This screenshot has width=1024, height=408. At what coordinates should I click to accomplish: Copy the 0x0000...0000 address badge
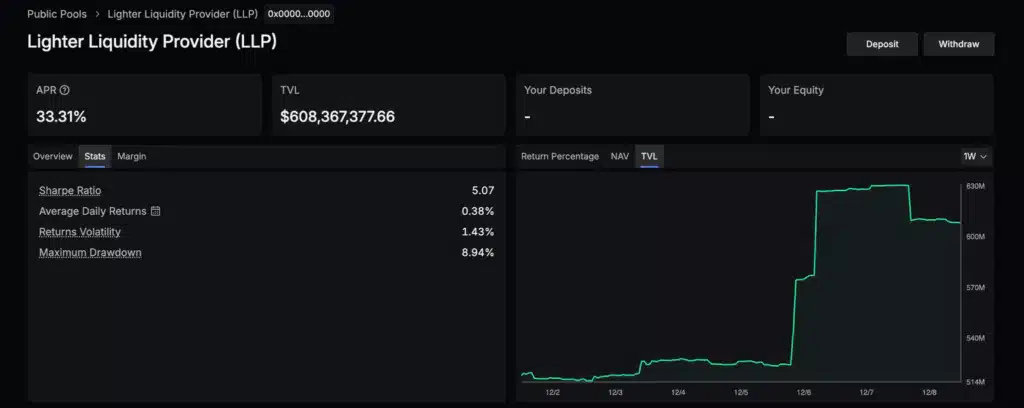299,14
